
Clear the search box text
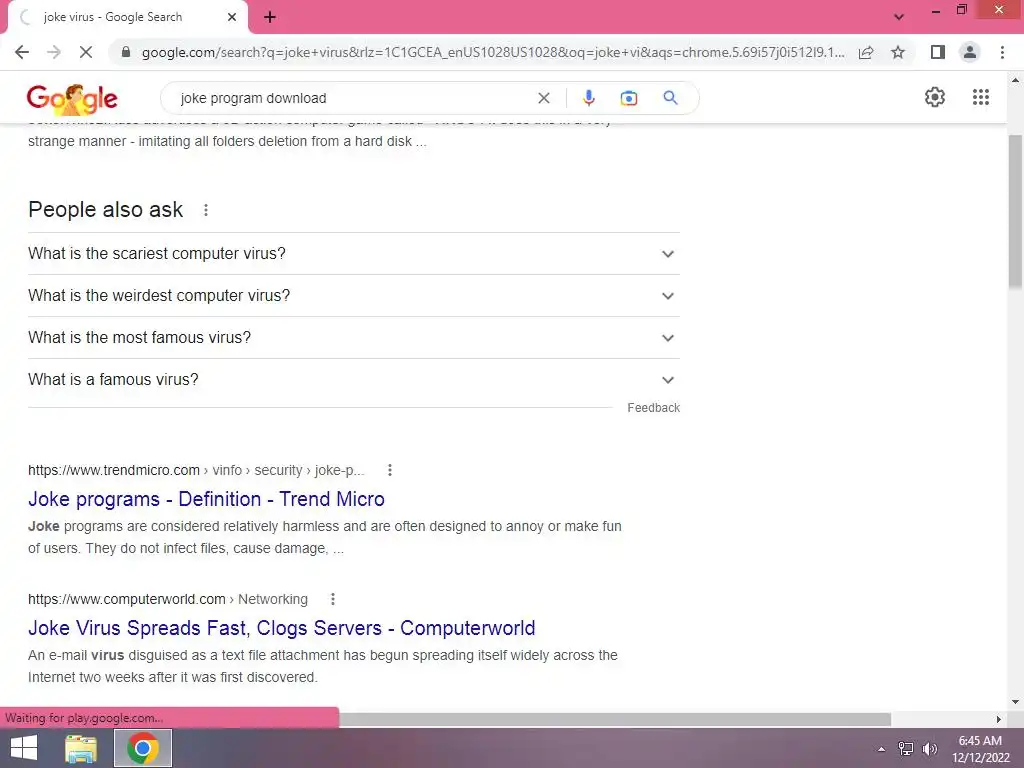click(543, 98)
